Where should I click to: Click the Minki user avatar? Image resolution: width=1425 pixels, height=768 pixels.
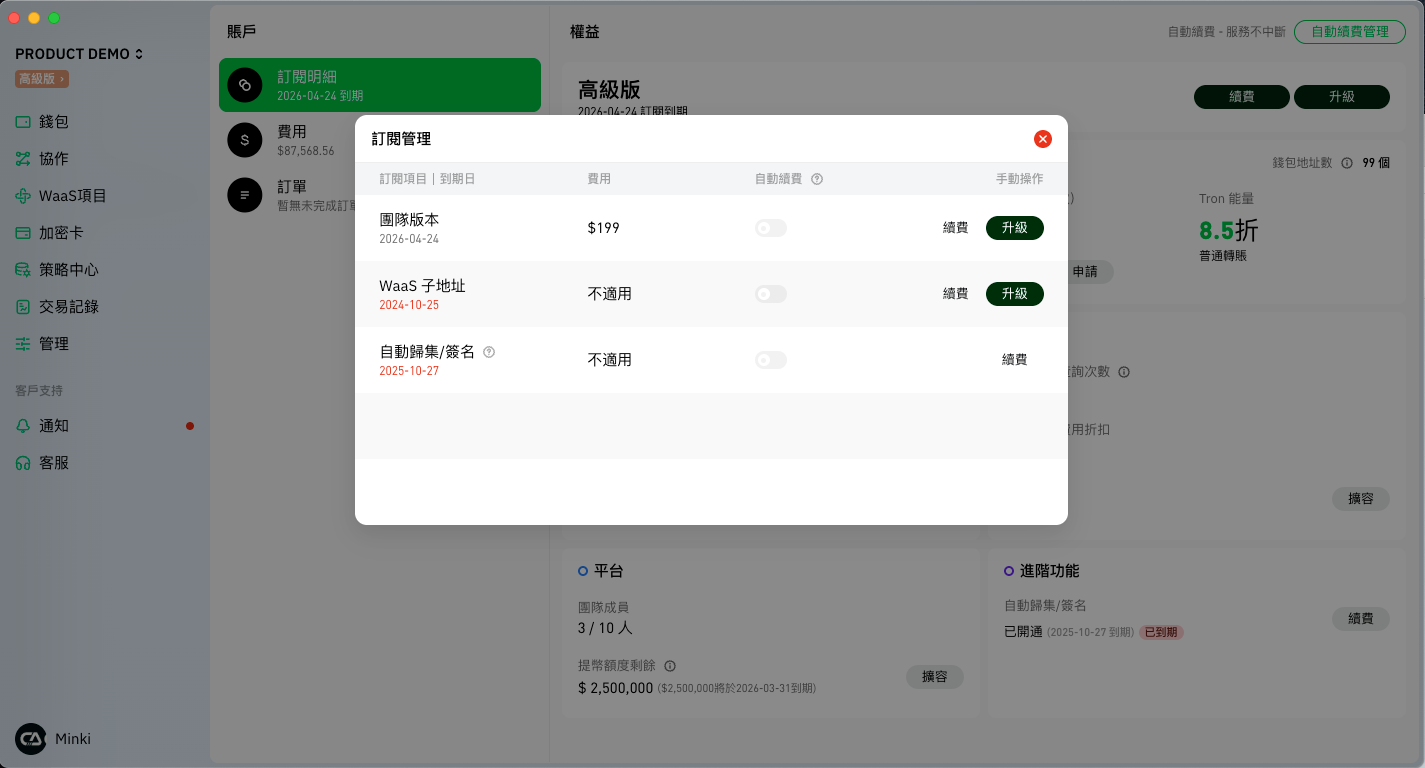(x=30, y=739)
